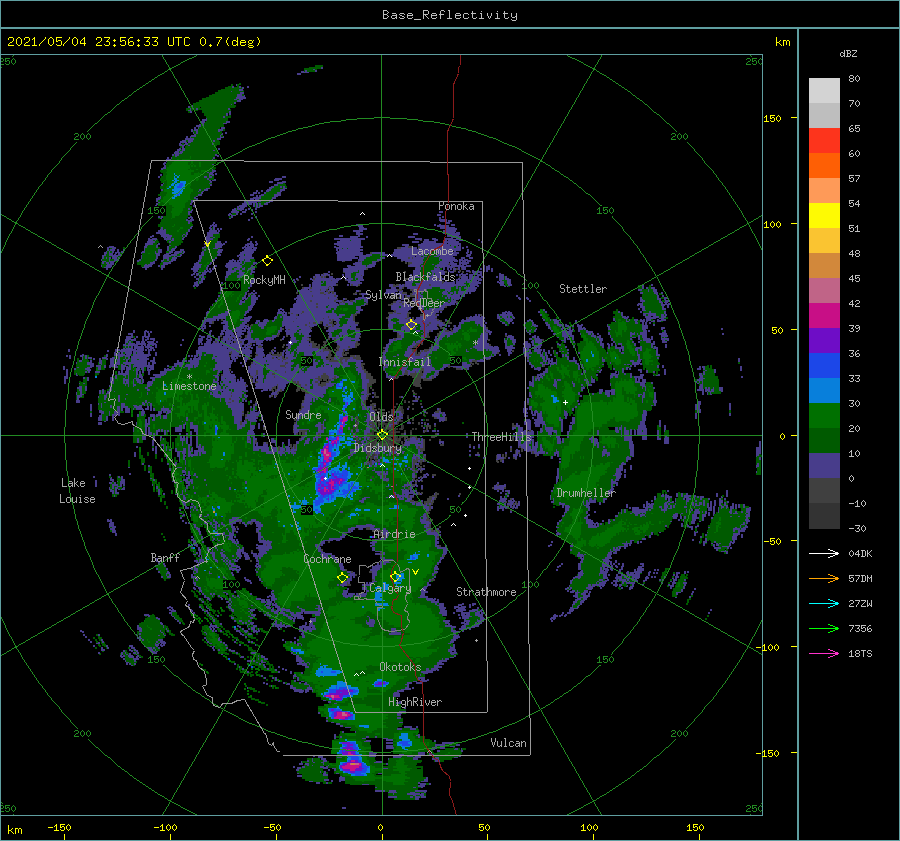This screenshot has width=900, height=841.
Task: Click the red 60 dBZ color swatch
Action: pos(824,141)
